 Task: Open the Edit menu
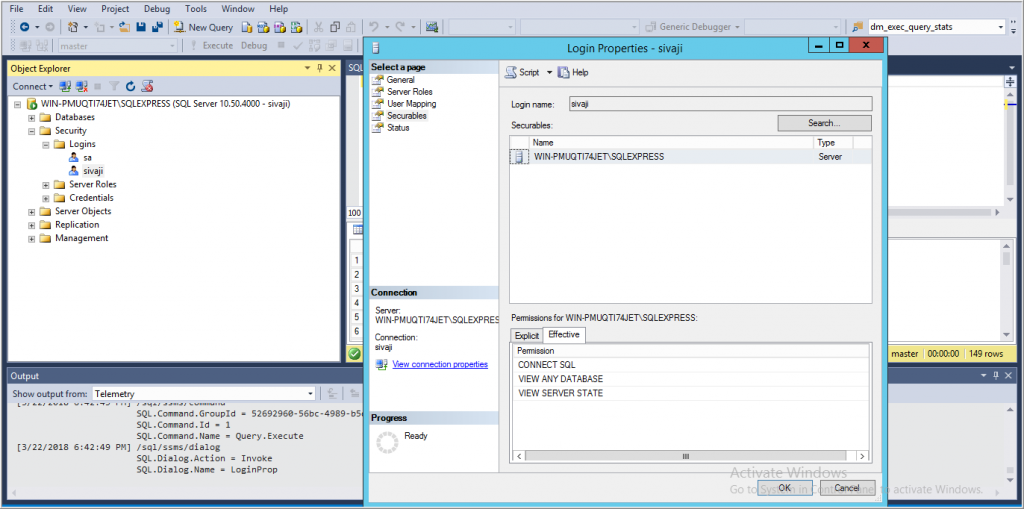pos(46,9)
